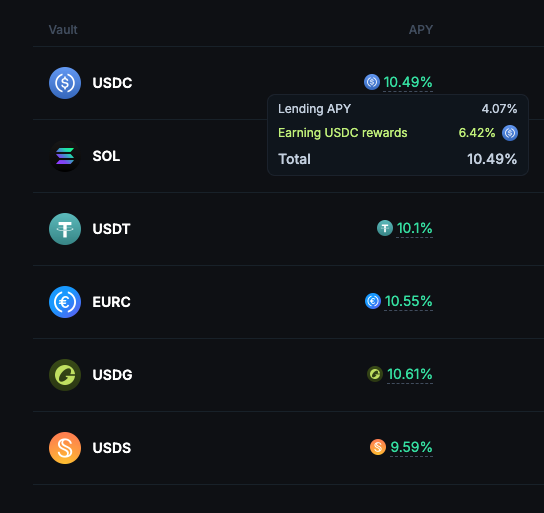Screen dimensions: 544x513
Task: Click small USDC icon beside 10.49%
Action: (x=372, y=82)
